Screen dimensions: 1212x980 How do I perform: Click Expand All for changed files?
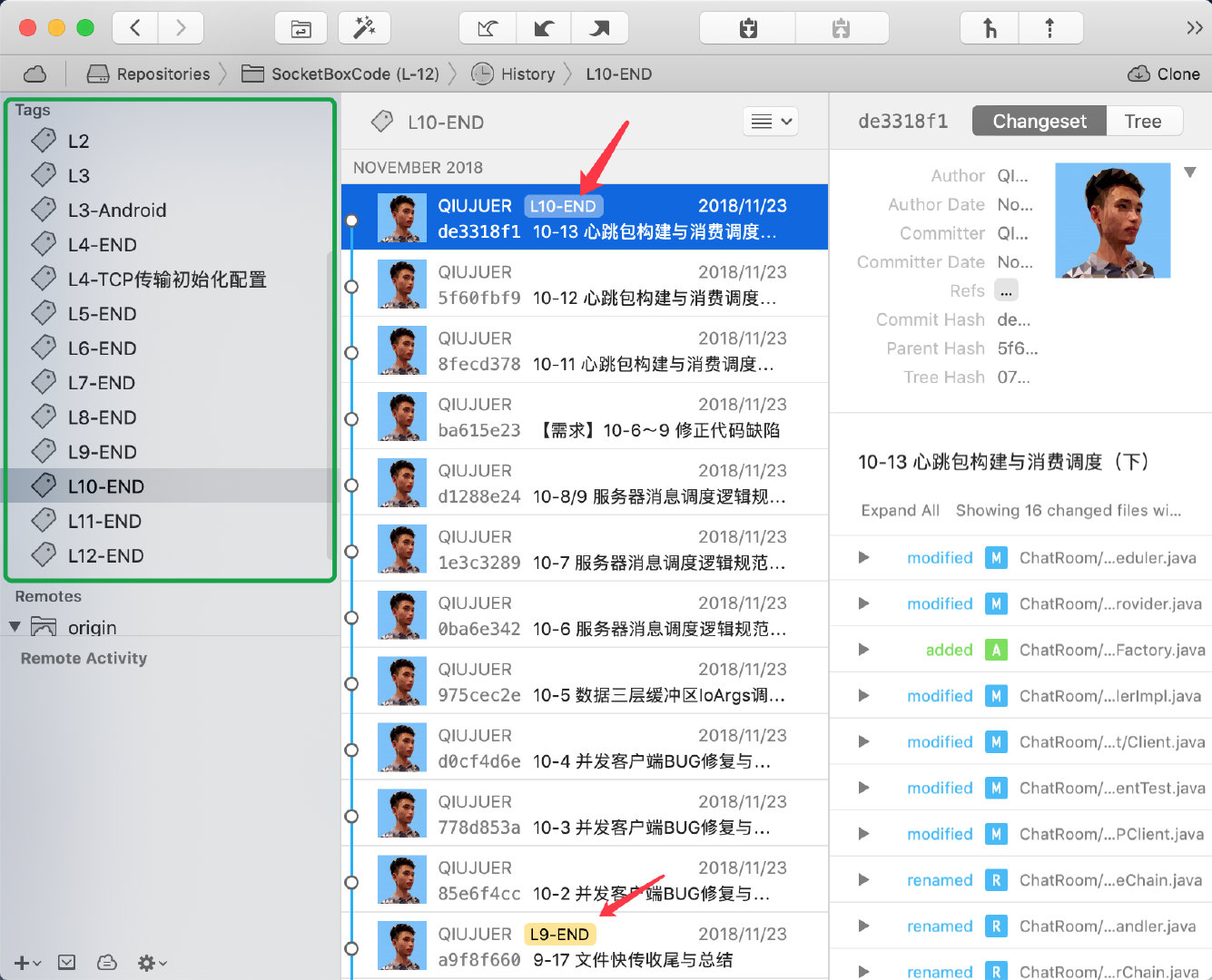click(900, 511)
